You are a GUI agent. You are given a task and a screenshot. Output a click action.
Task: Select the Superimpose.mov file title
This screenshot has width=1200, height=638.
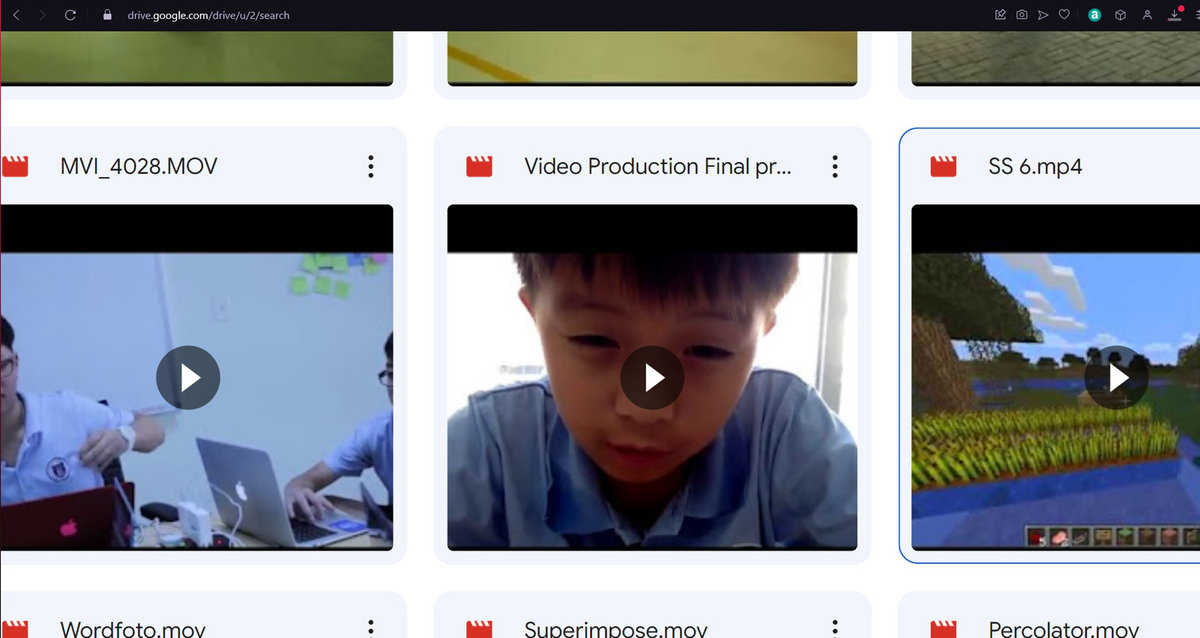point(615,629)
